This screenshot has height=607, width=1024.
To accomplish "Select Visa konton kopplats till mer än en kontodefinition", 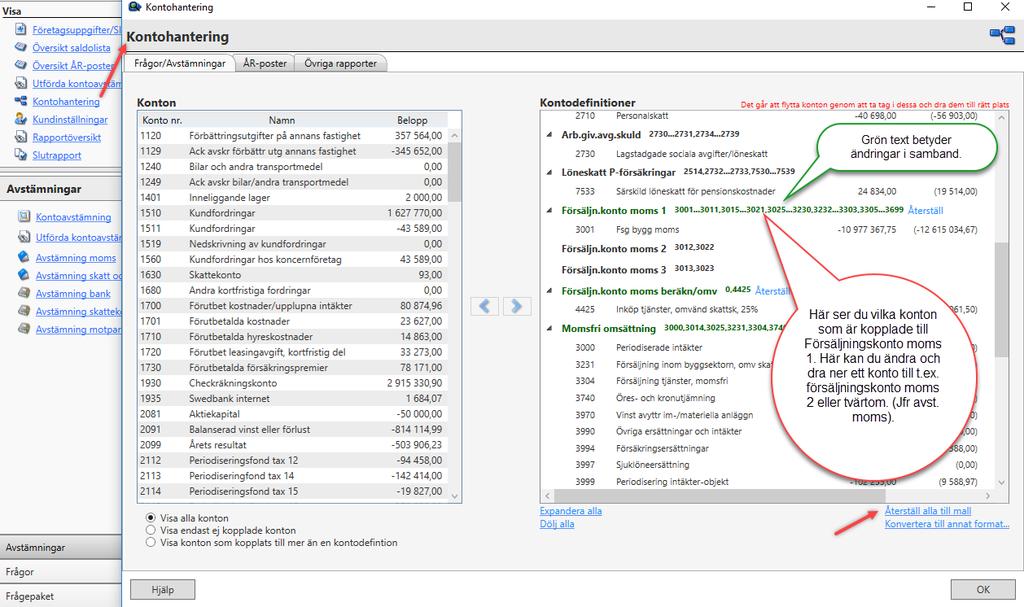I will 151,542.
